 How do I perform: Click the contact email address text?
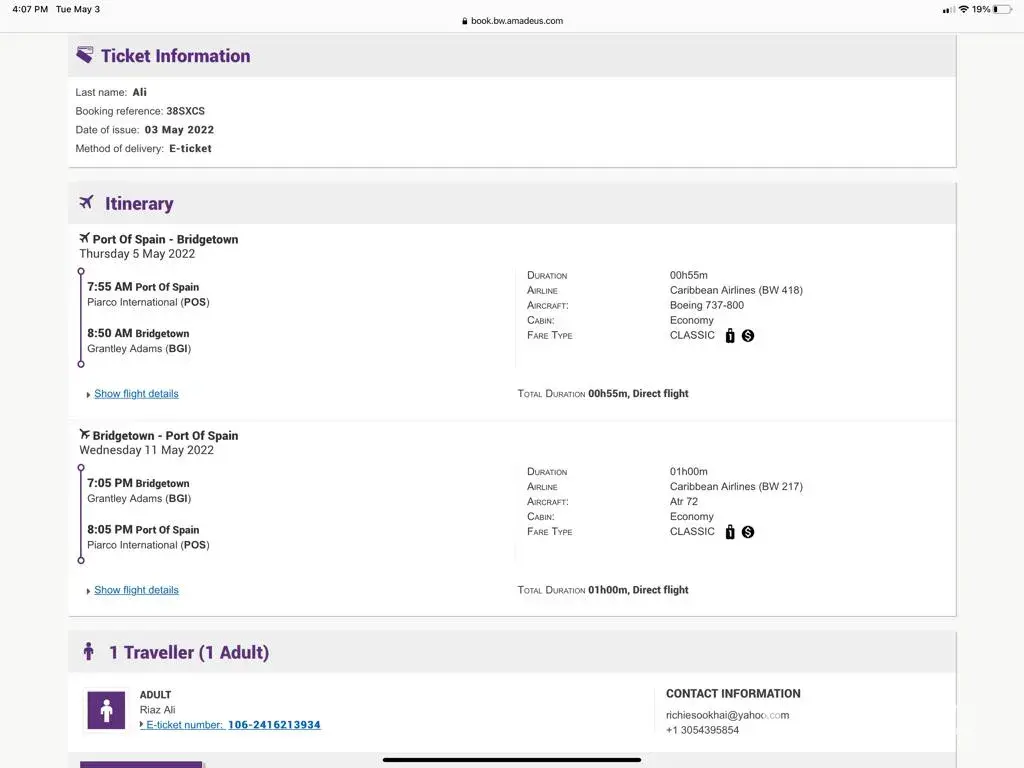pyautogui.click(x=727, y=715)
